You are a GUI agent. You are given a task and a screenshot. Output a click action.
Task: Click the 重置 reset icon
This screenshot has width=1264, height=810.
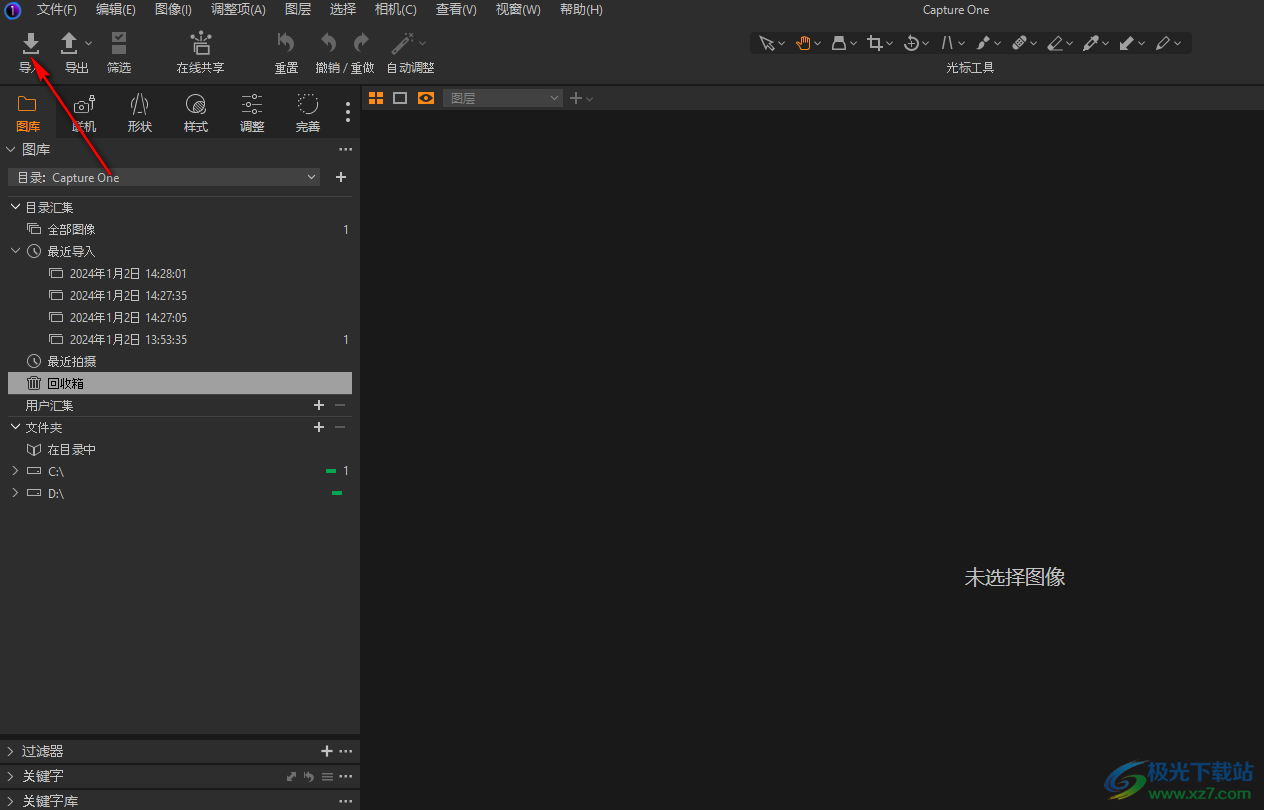(286, 43)
